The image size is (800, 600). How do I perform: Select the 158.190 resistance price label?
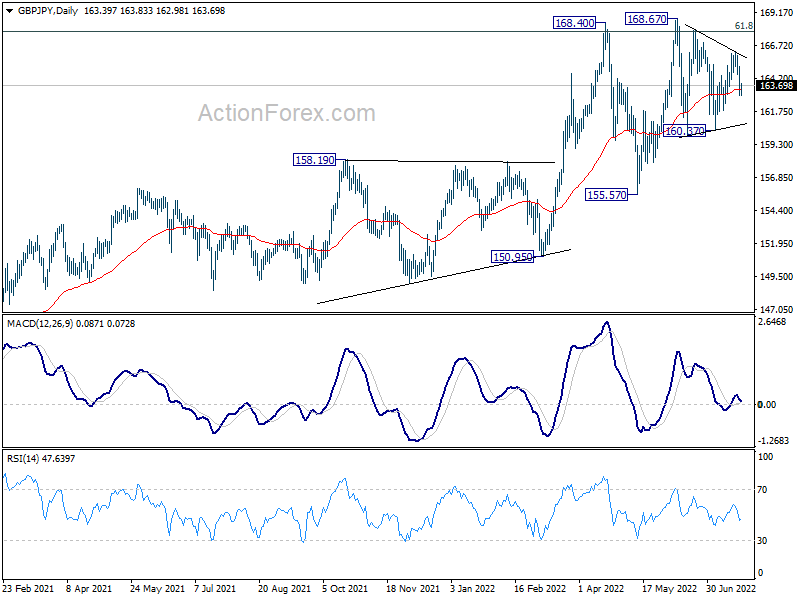313,159
